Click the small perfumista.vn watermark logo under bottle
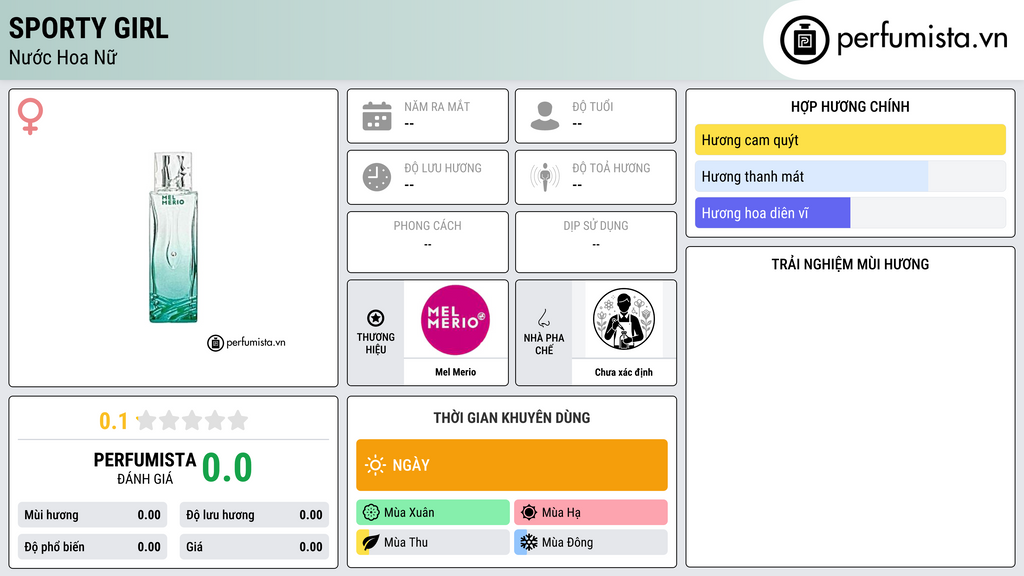 pos(246,342)
